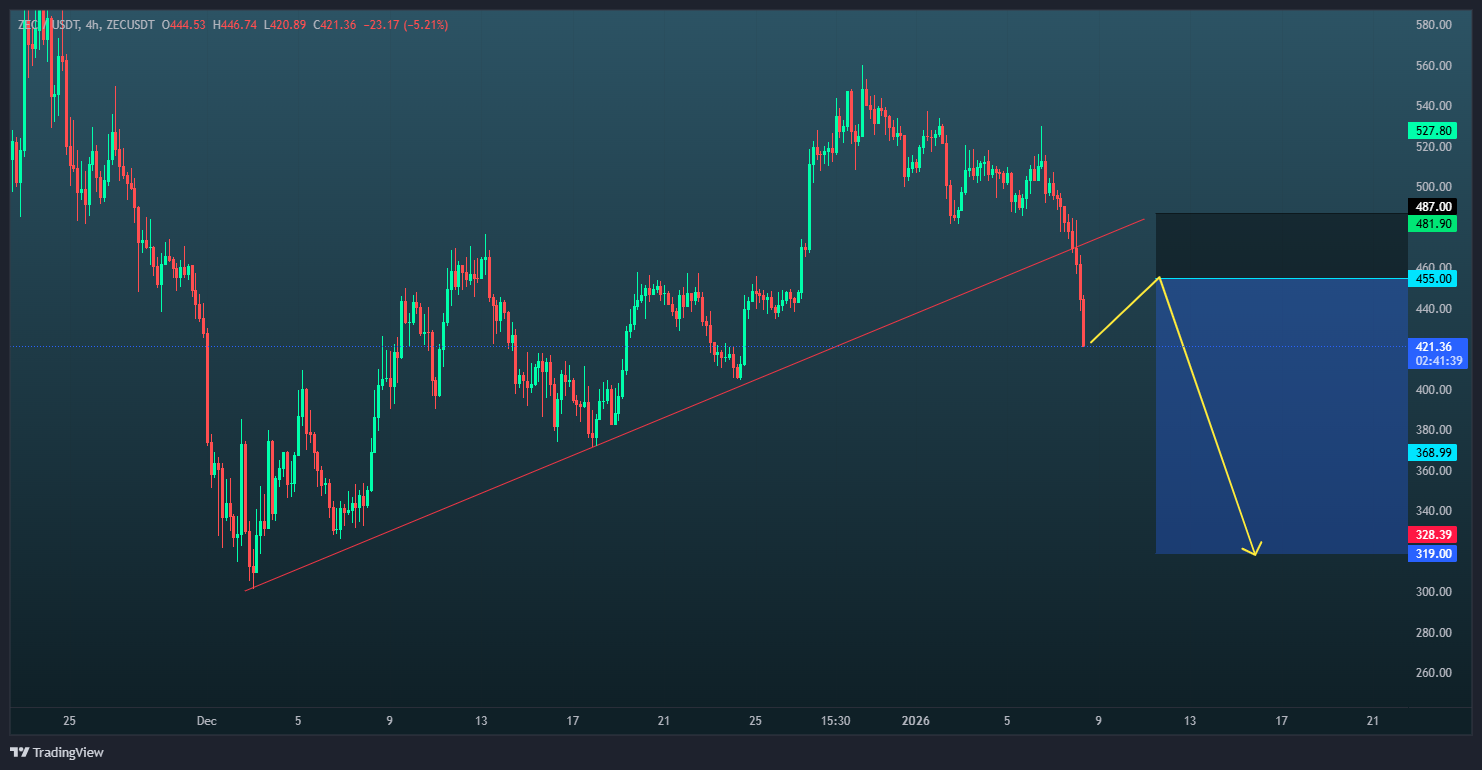Select the cyan 368.99 price label

pos(1431,453)
